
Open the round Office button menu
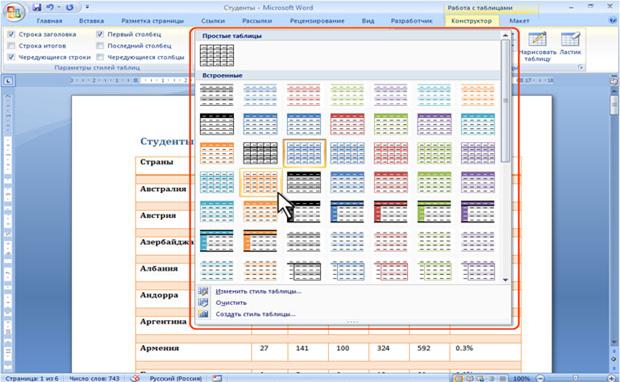point(14,13)
